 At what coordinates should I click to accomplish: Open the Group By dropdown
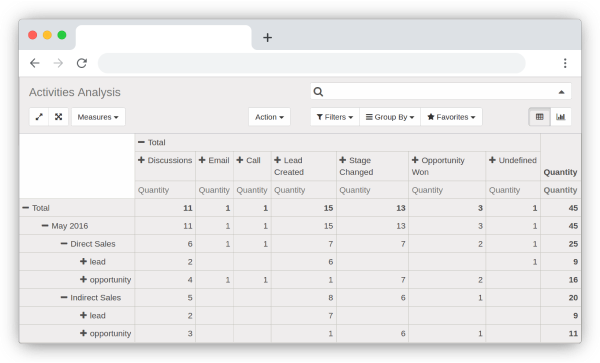click(x=390, y=117)
